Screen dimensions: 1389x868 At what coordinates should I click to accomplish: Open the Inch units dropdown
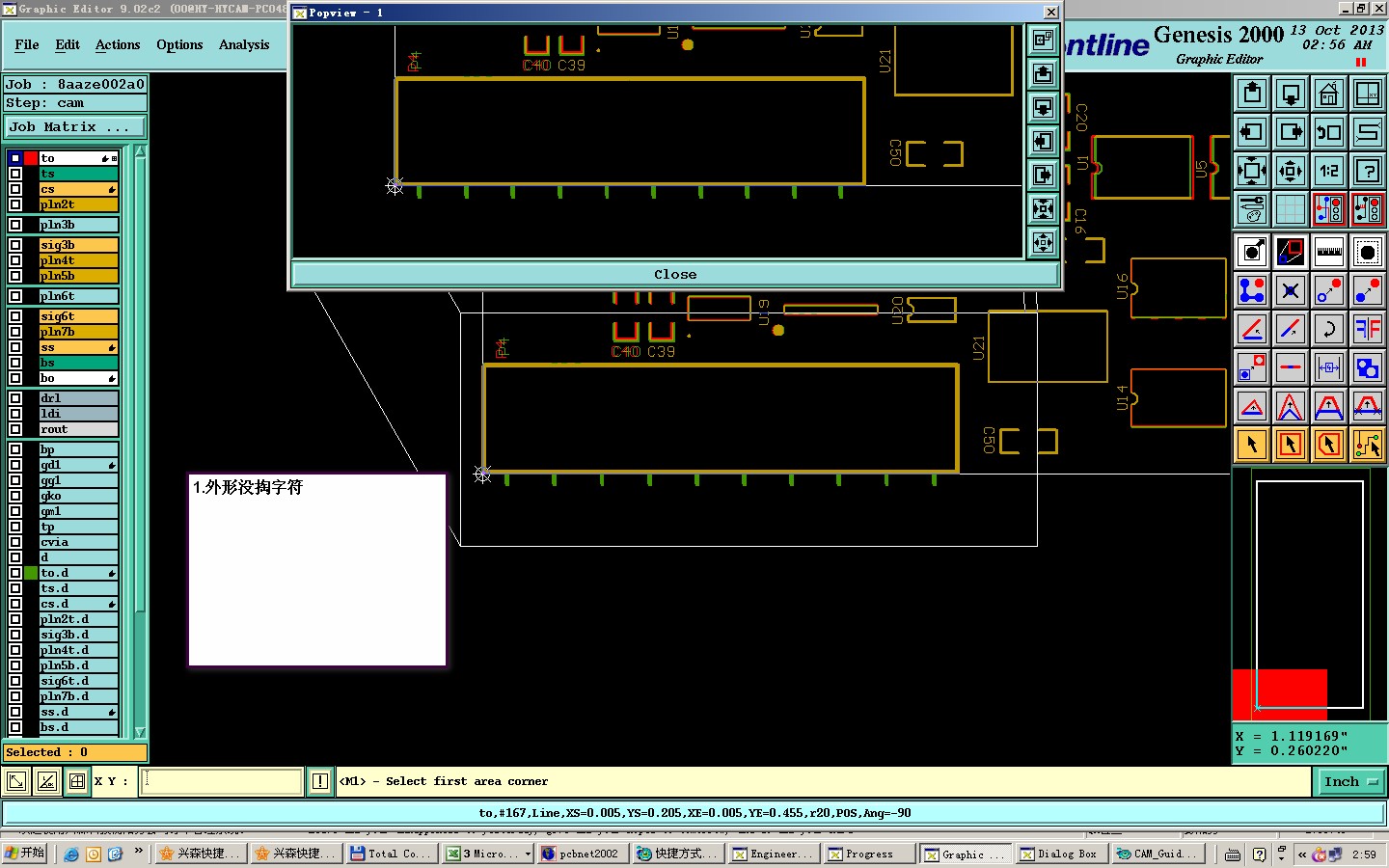tap(1350, 782)
